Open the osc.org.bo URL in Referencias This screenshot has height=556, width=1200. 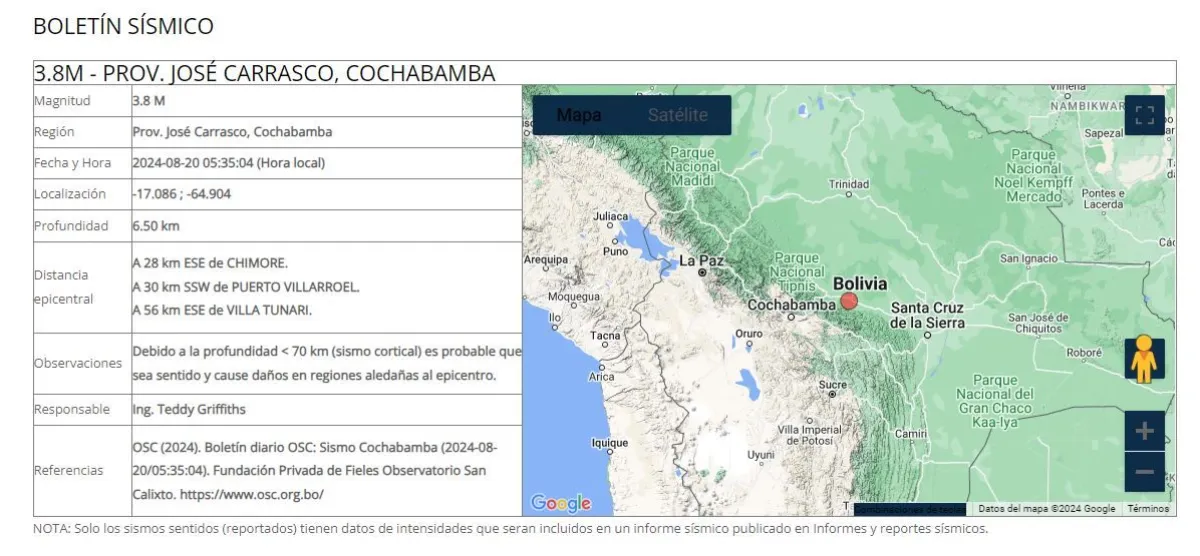(255, 494)
